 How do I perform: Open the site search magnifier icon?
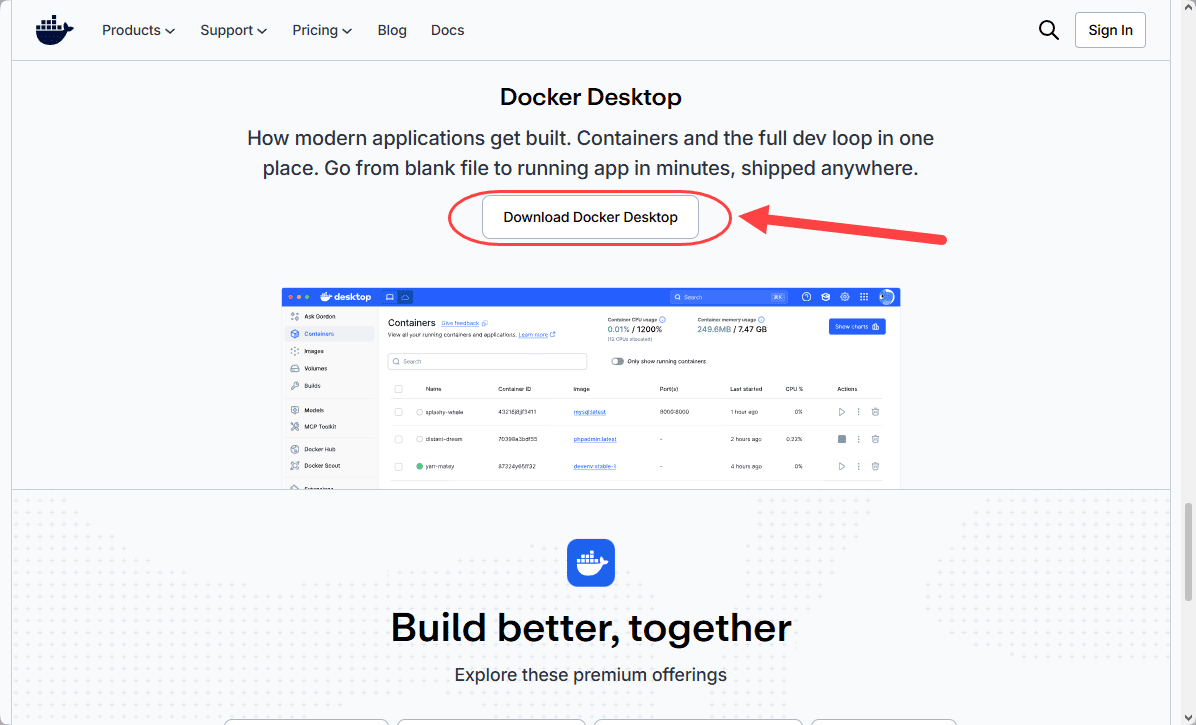(x=1049, y=30)
